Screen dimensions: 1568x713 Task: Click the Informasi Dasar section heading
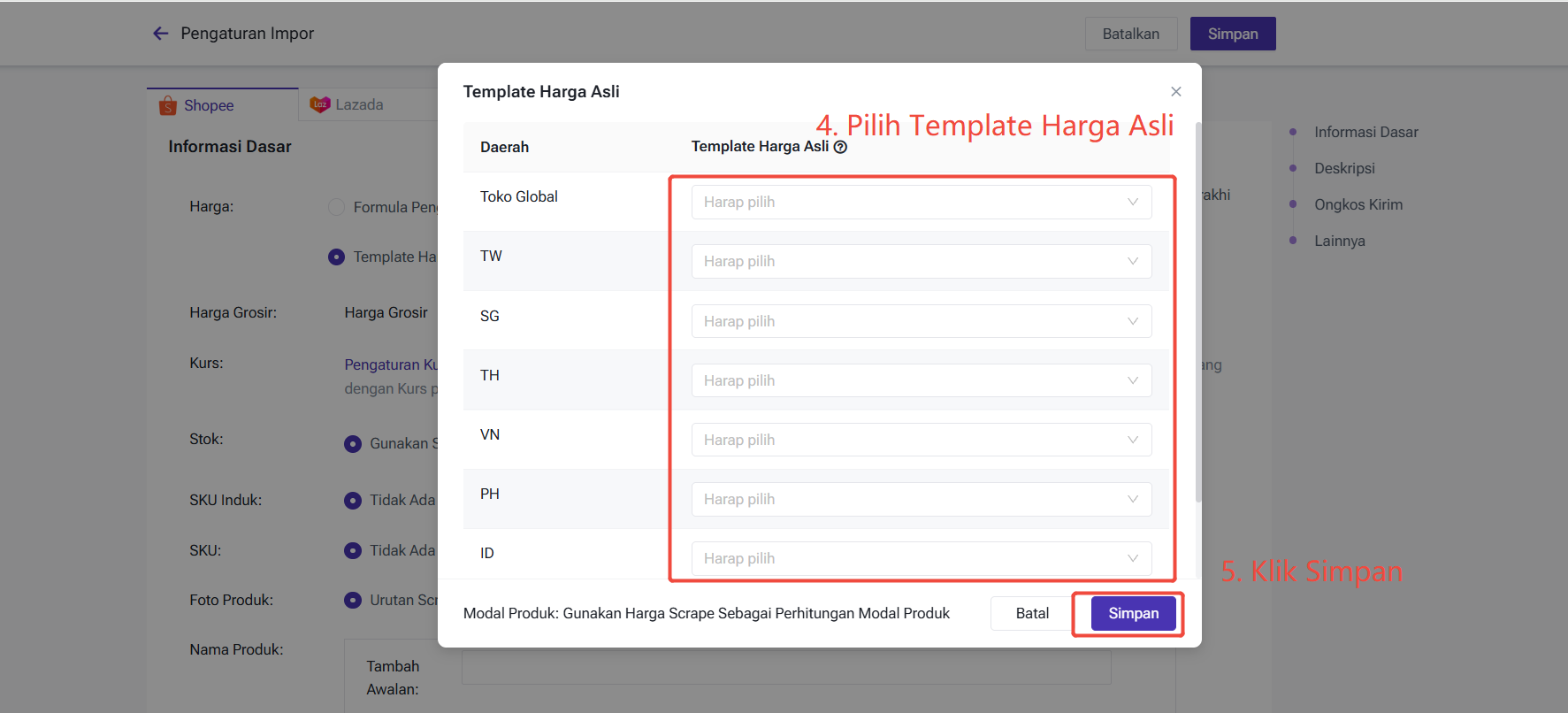(230, 147)
